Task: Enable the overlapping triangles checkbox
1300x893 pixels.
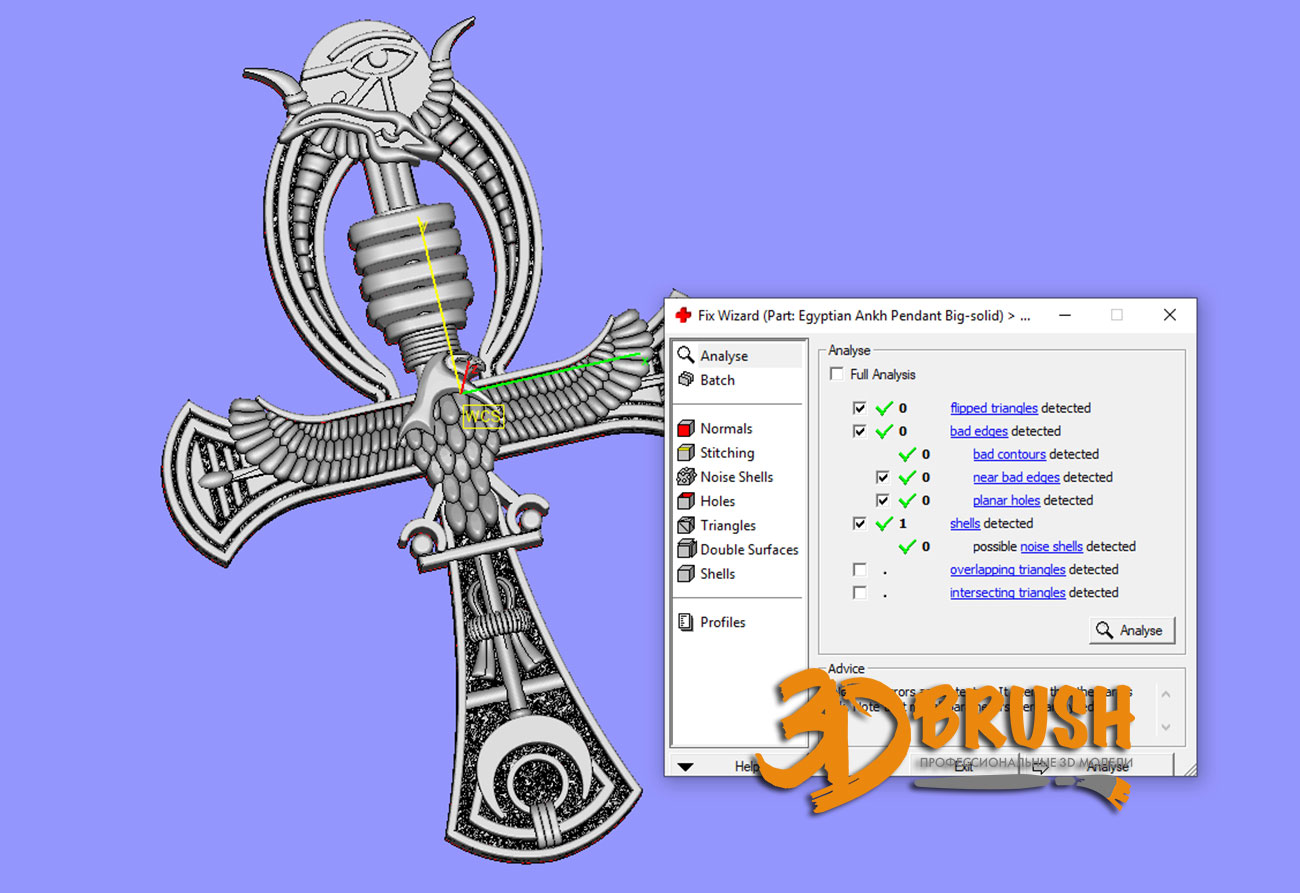Action: [x=860, y=569]
